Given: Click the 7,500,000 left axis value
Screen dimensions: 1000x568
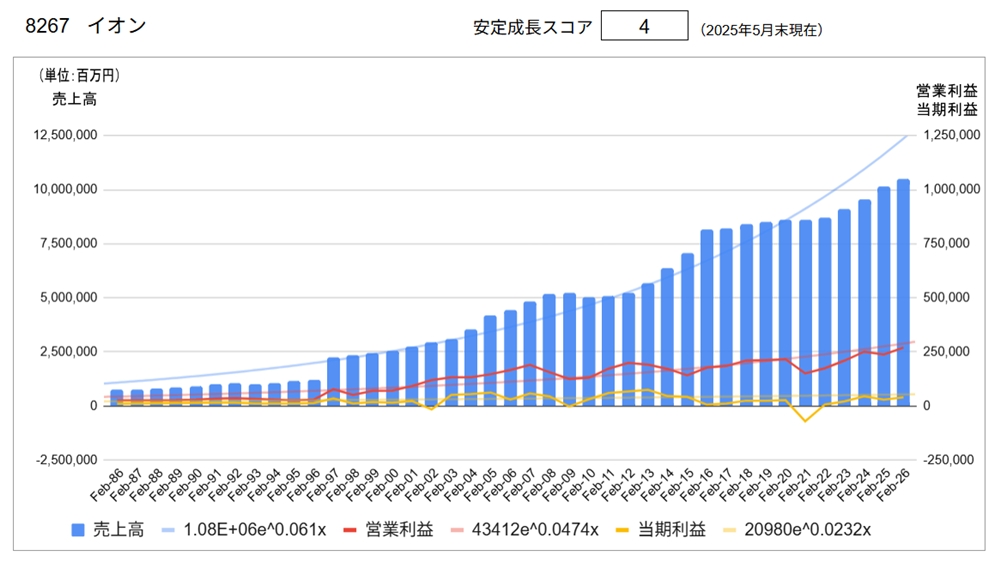Looking at the screenshot, I should tap(69, 244).
